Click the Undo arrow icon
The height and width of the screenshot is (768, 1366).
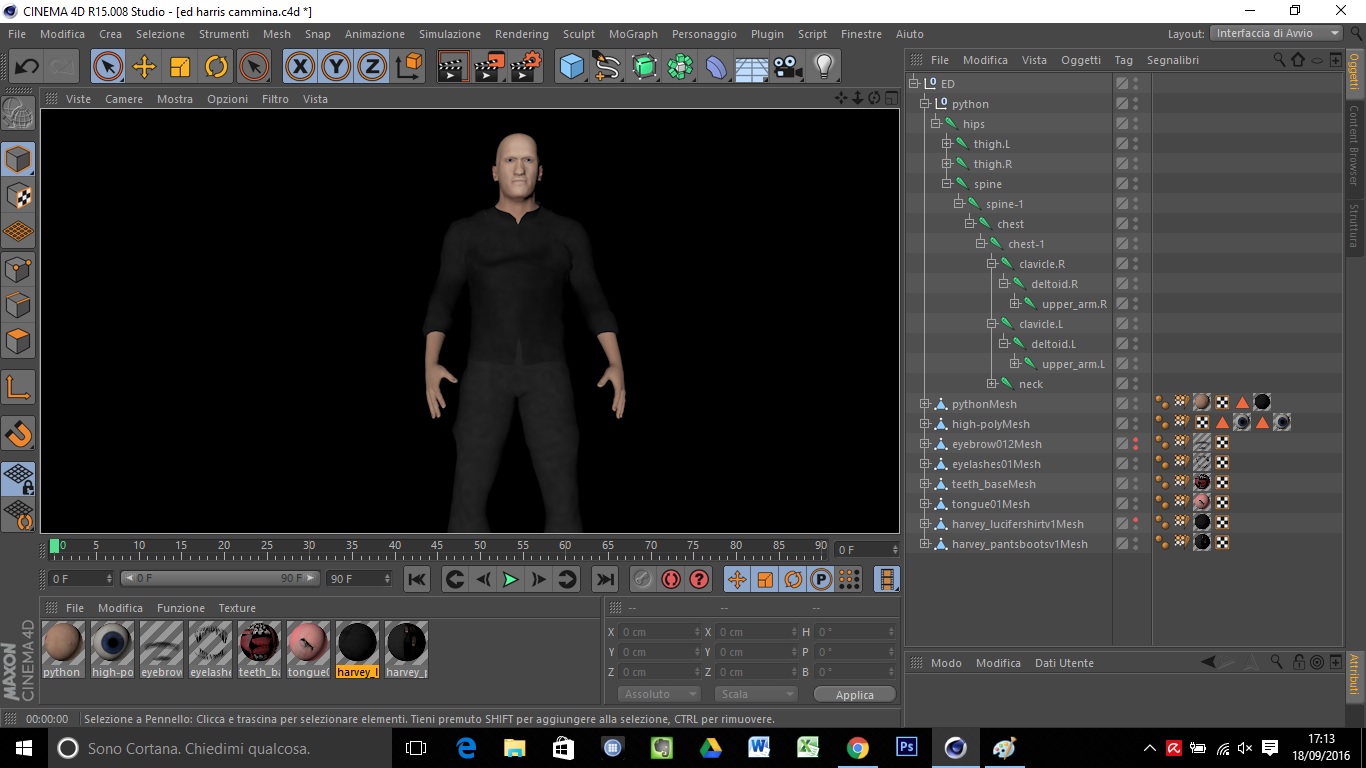(27, 67)
